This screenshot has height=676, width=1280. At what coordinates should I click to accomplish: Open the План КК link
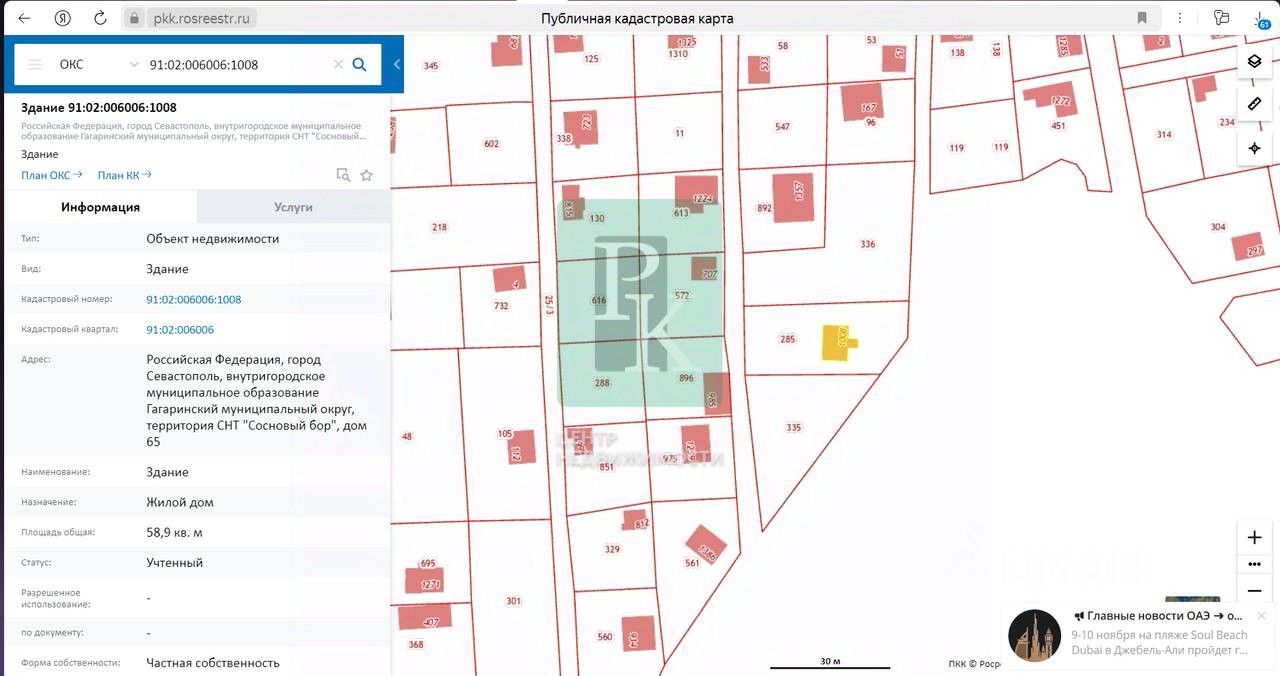[x=124, y=175]
